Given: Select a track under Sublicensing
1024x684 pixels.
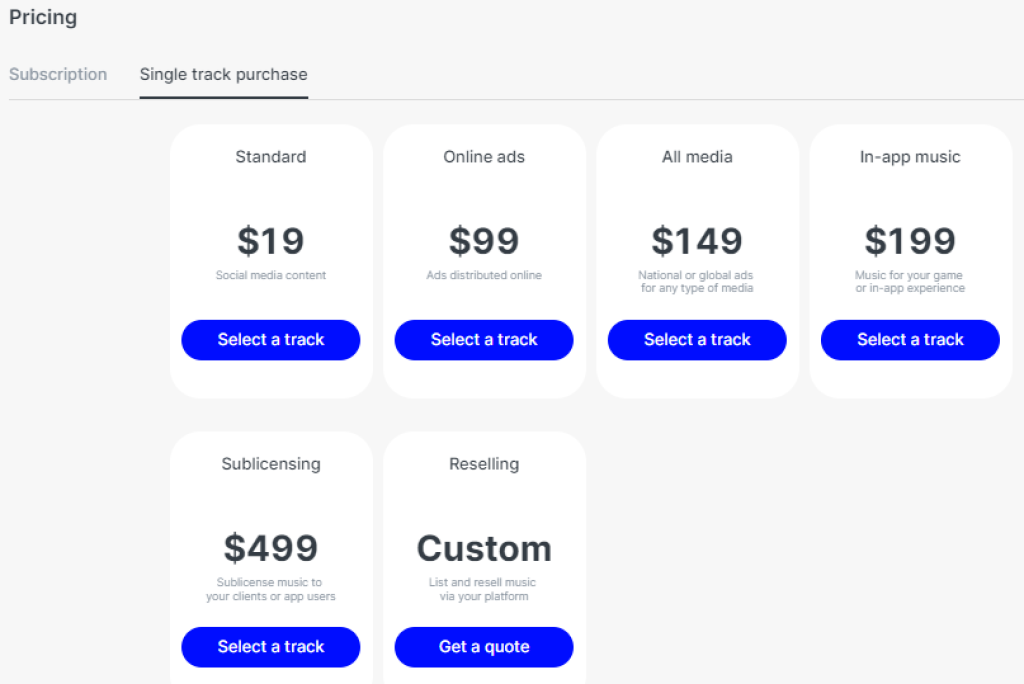Looking at the screenshot, I should pos(270,647).
